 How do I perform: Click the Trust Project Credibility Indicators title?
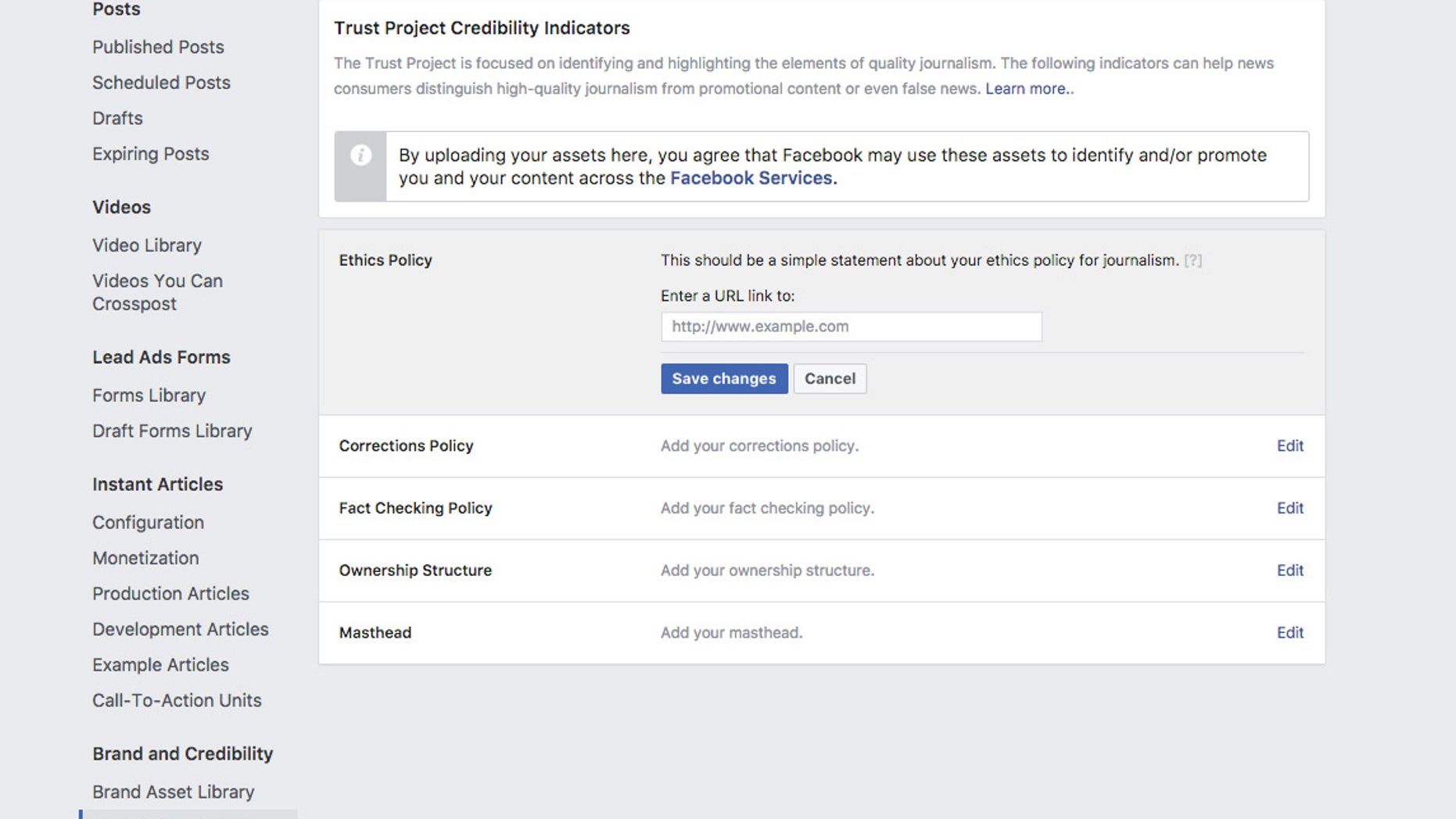(482, 28)
